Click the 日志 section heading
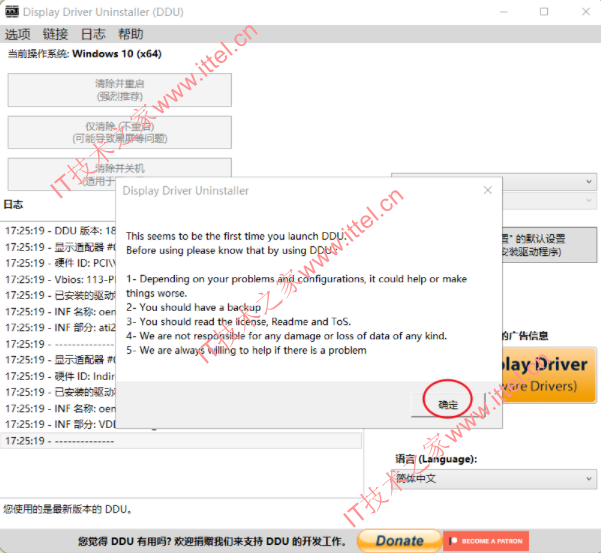The width and height of the screenshot is (601, 553). 13,204
